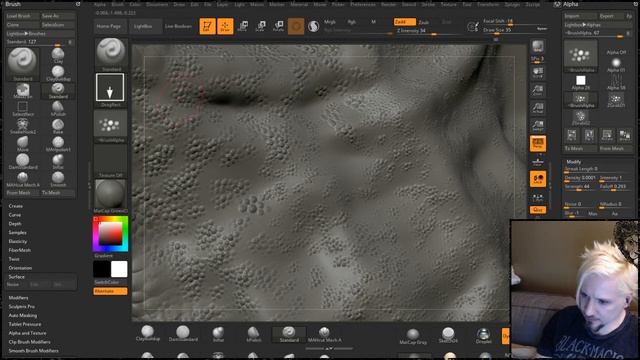This screenshot has width=640, height=360.
Task: Adjust the Focal Shift slider
Action: click(515, 21)
